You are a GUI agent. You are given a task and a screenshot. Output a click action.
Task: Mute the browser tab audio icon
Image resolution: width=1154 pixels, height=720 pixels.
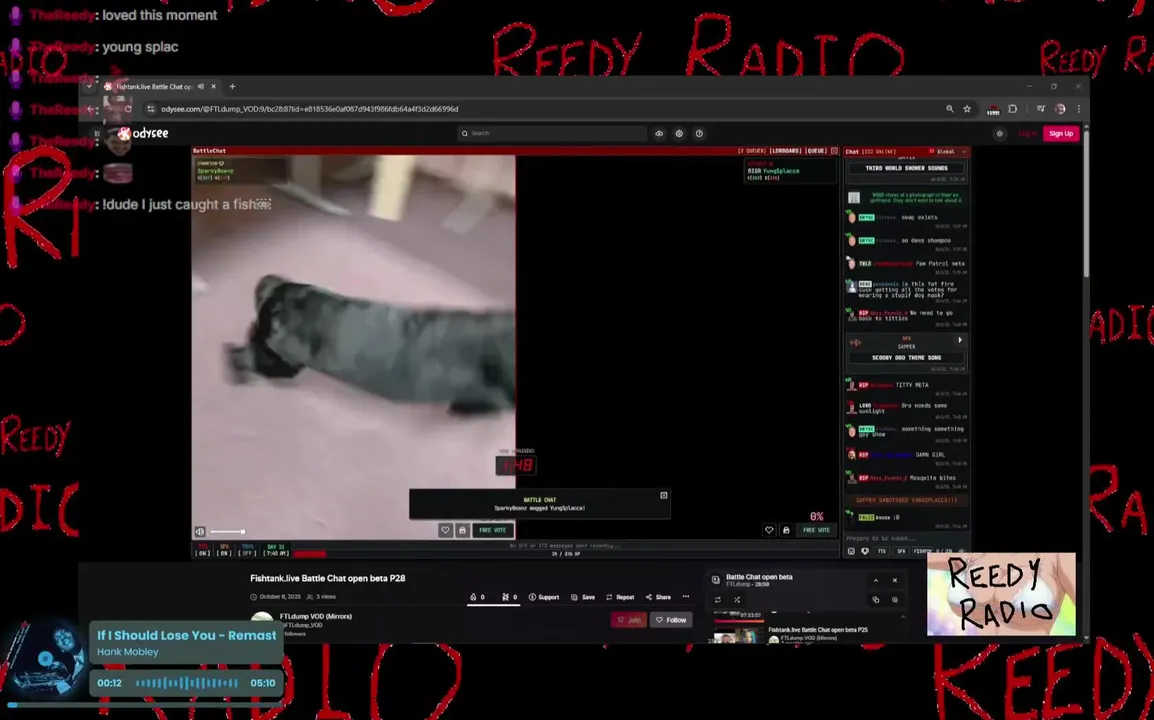[x=201, y=86]
